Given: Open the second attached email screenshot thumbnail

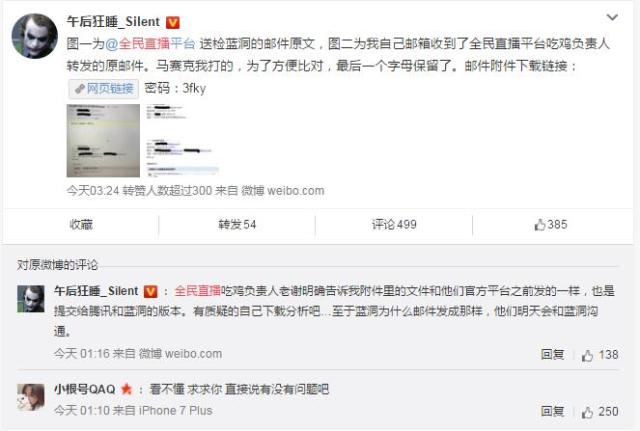Looking at the screenshot, I should click(x=182, y=140).
